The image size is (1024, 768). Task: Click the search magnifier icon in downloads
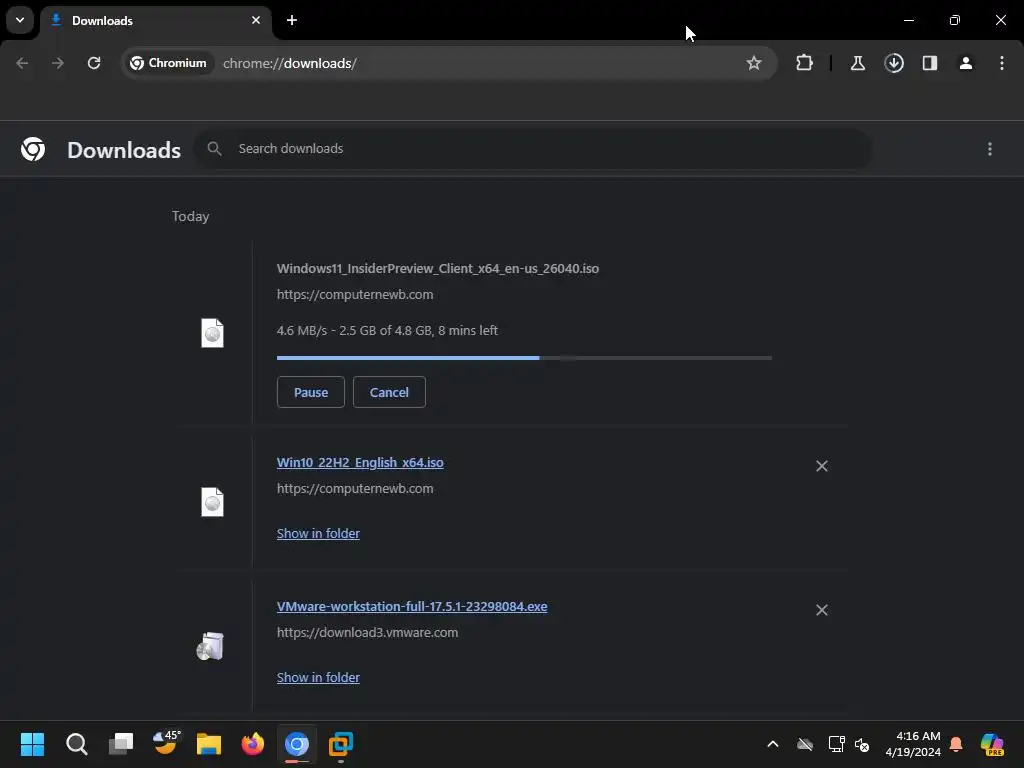point(214,149)
